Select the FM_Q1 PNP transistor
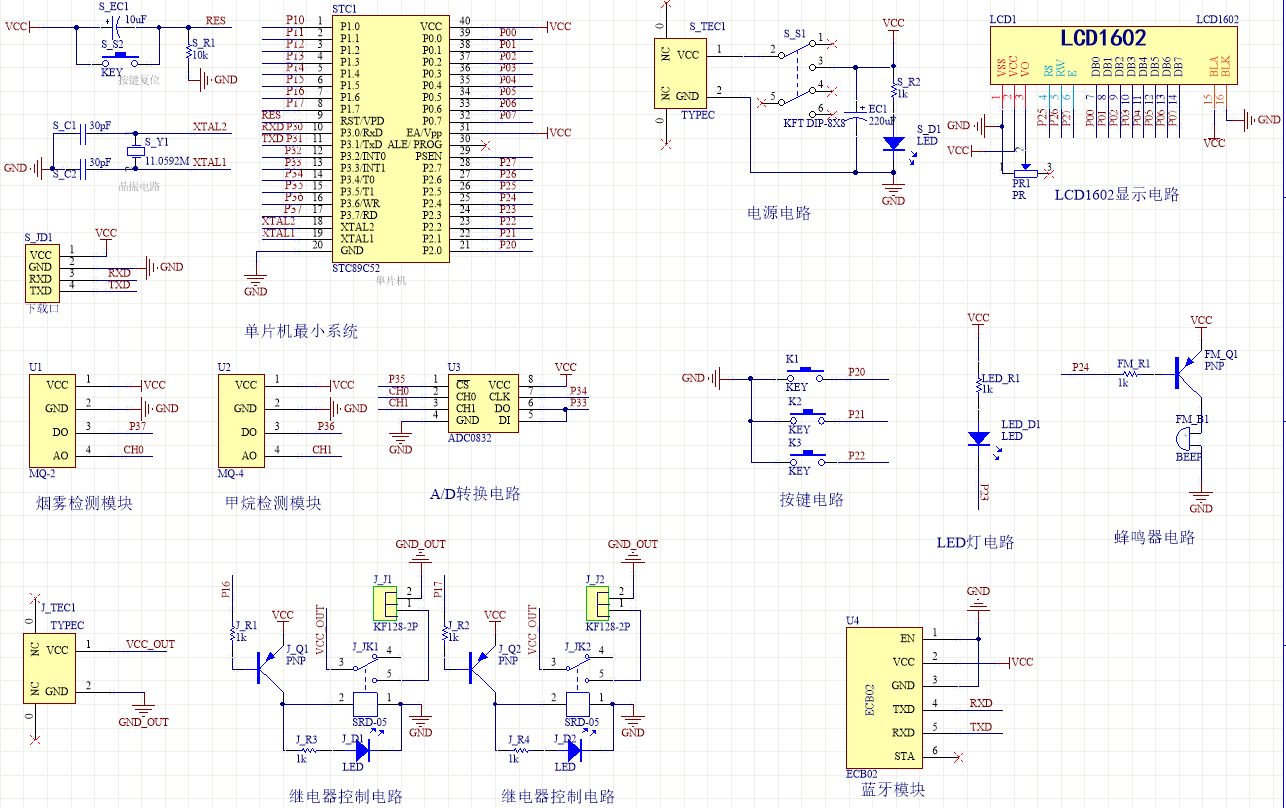Screen dimensions: 1286x808 tap(1189, 374)
